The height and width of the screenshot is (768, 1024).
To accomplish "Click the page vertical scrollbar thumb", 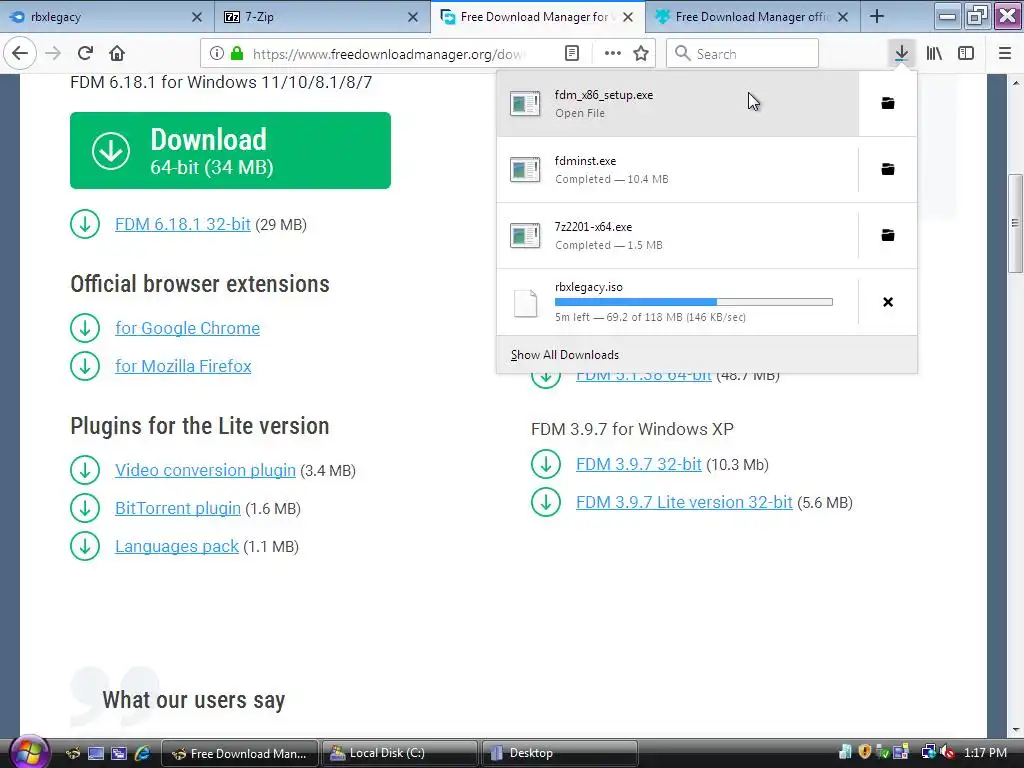I will click(1015, 223).
